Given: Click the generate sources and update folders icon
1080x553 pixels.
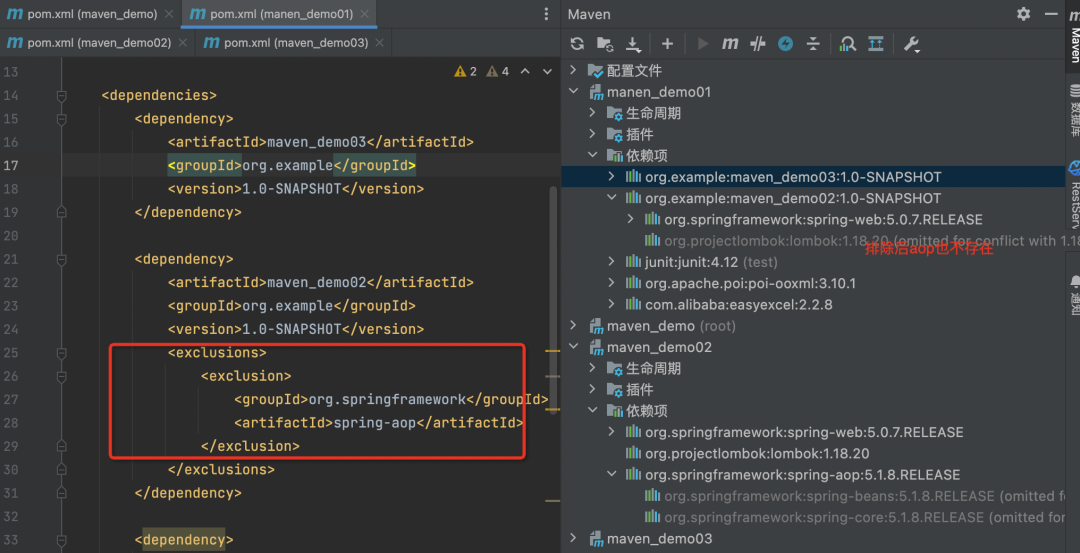Looking at the screenshot, I should point(605,44).
